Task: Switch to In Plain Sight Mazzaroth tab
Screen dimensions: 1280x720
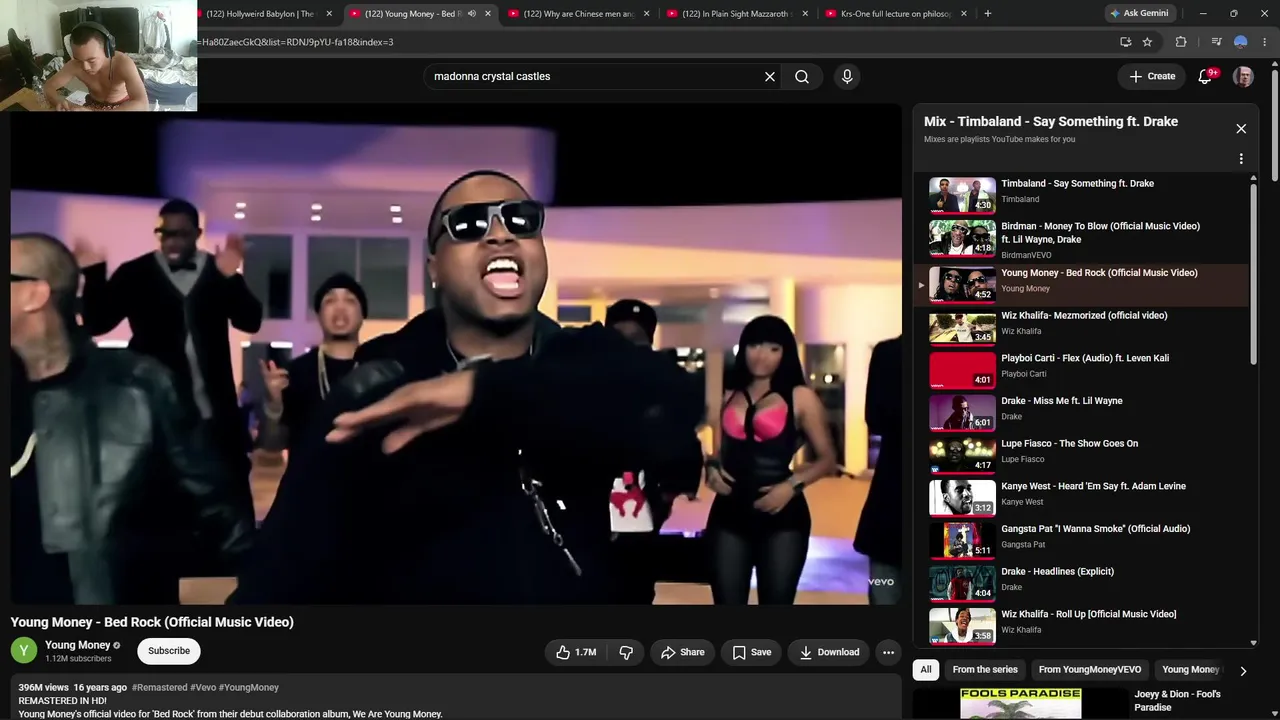Action: 737,14
